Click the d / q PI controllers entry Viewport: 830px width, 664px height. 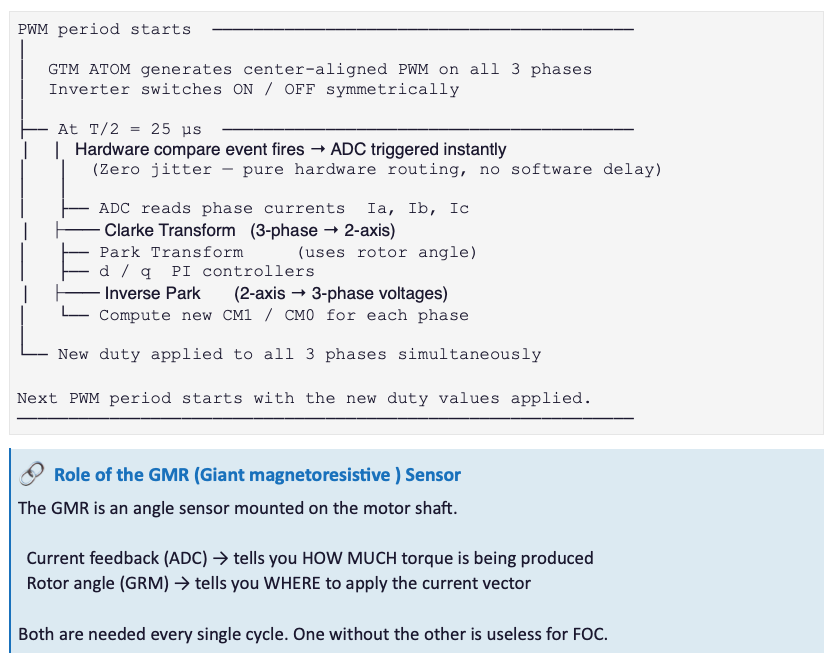[x=207, y=272]
